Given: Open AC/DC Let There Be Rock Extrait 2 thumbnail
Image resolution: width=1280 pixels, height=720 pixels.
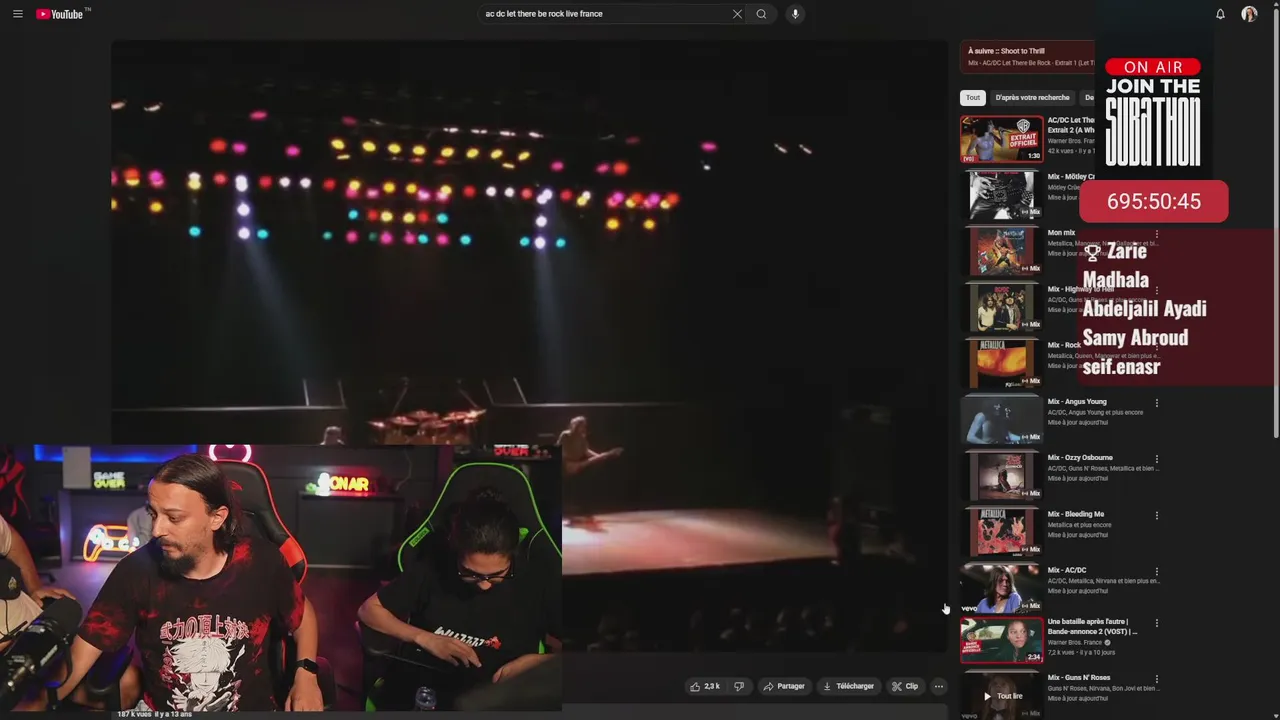Looking at the screenshot, I should coord(1002,139).
